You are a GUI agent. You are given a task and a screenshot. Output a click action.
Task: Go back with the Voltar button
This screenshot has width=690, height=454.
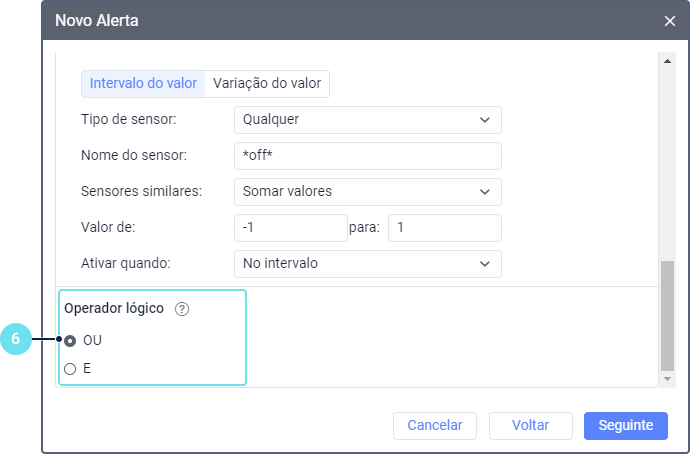pyautogui.click(x=530, y=426)
